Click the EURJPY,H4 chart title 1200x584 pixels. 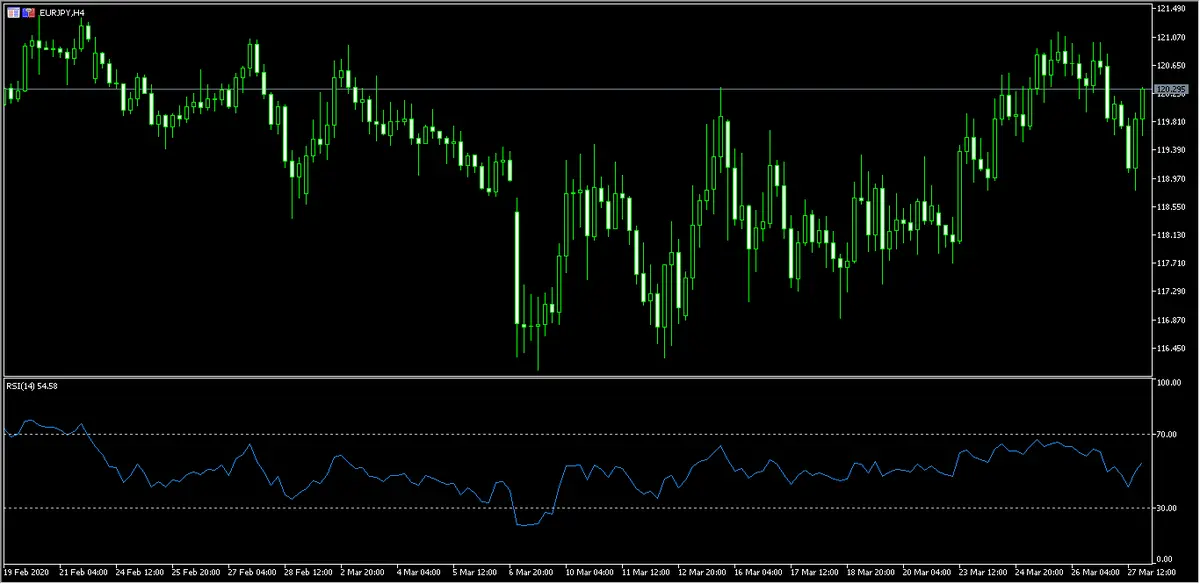click(61, 12)
